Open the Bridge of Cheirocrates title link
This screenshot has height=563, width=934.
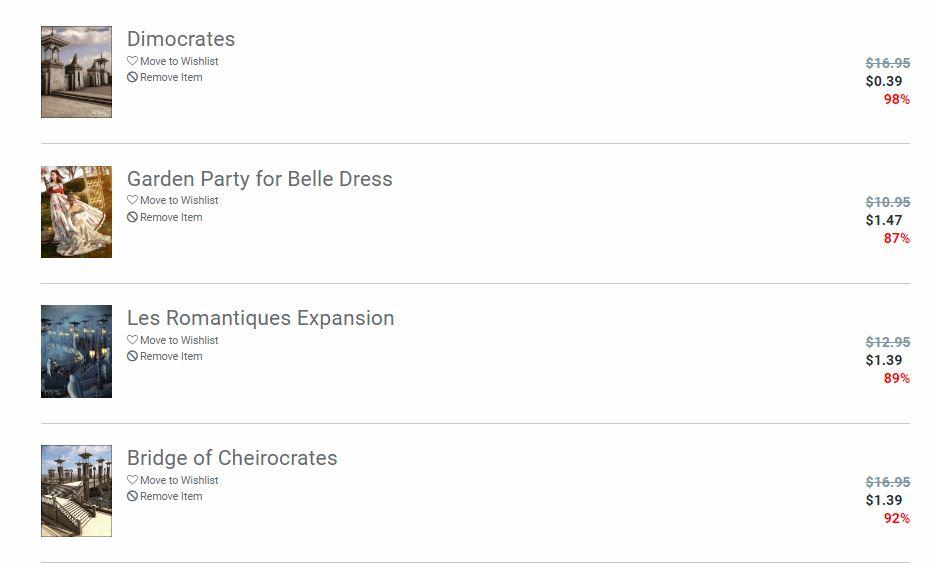[232, 458]
